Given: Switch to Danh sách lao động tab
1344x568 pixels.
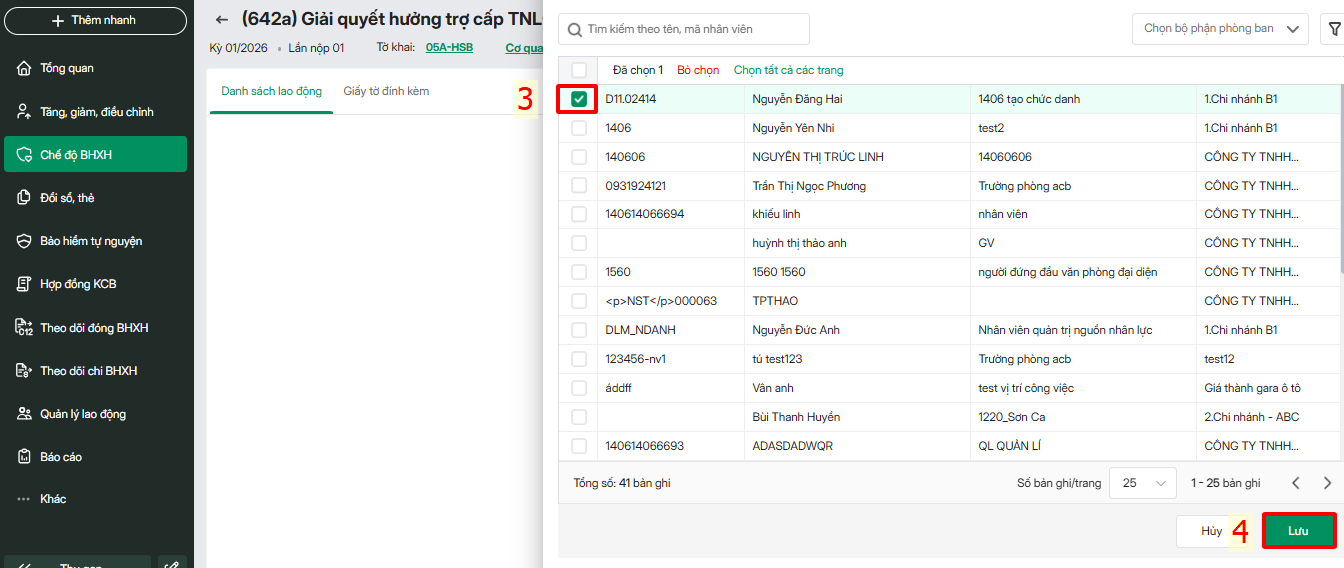Looking at the screenshot, I should click(271, 91).
